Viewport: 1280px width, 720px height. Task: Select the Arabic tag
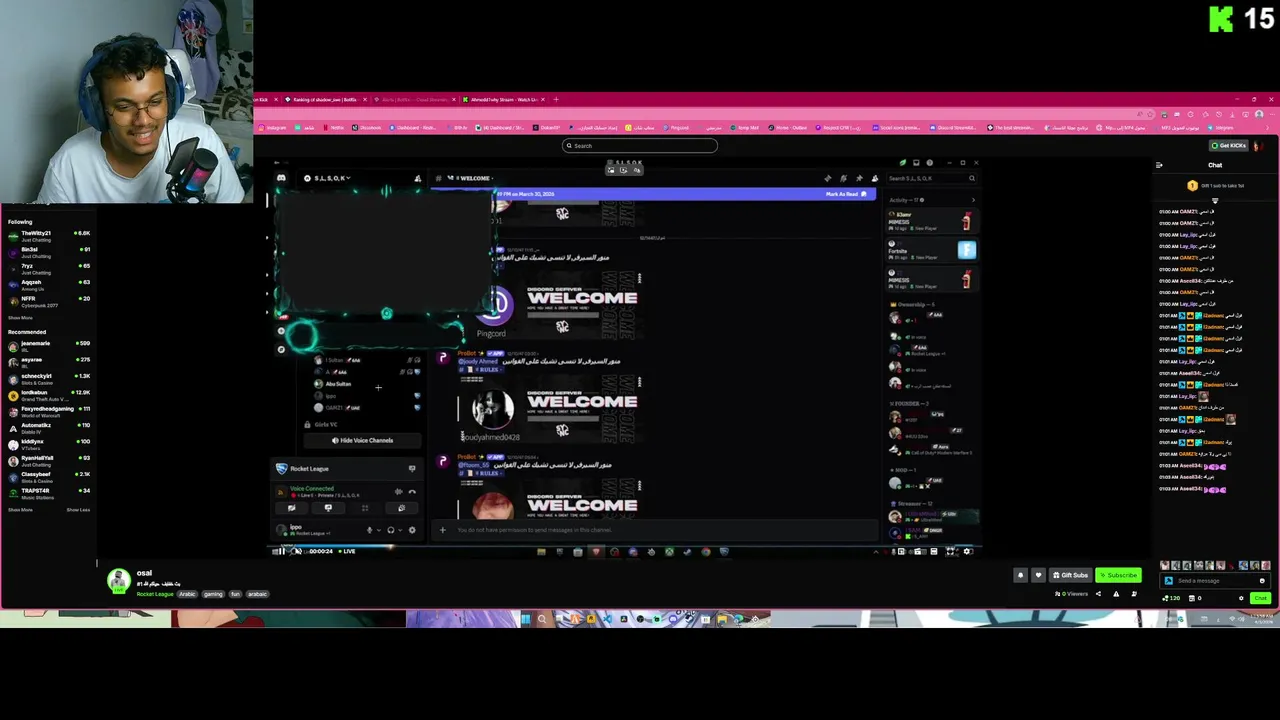(x=187, y=594)
